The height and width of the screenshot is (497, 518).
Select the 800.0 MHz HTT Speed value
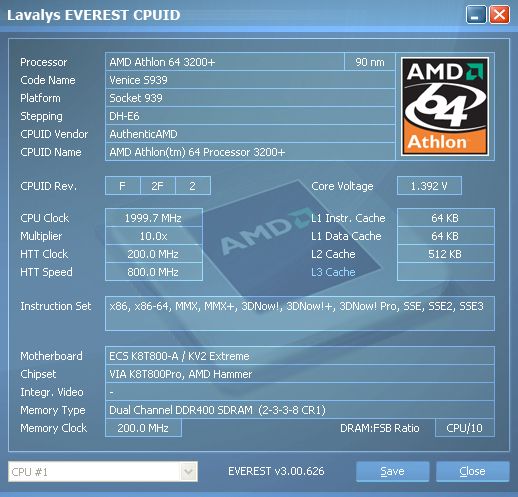tap(154, 272)
